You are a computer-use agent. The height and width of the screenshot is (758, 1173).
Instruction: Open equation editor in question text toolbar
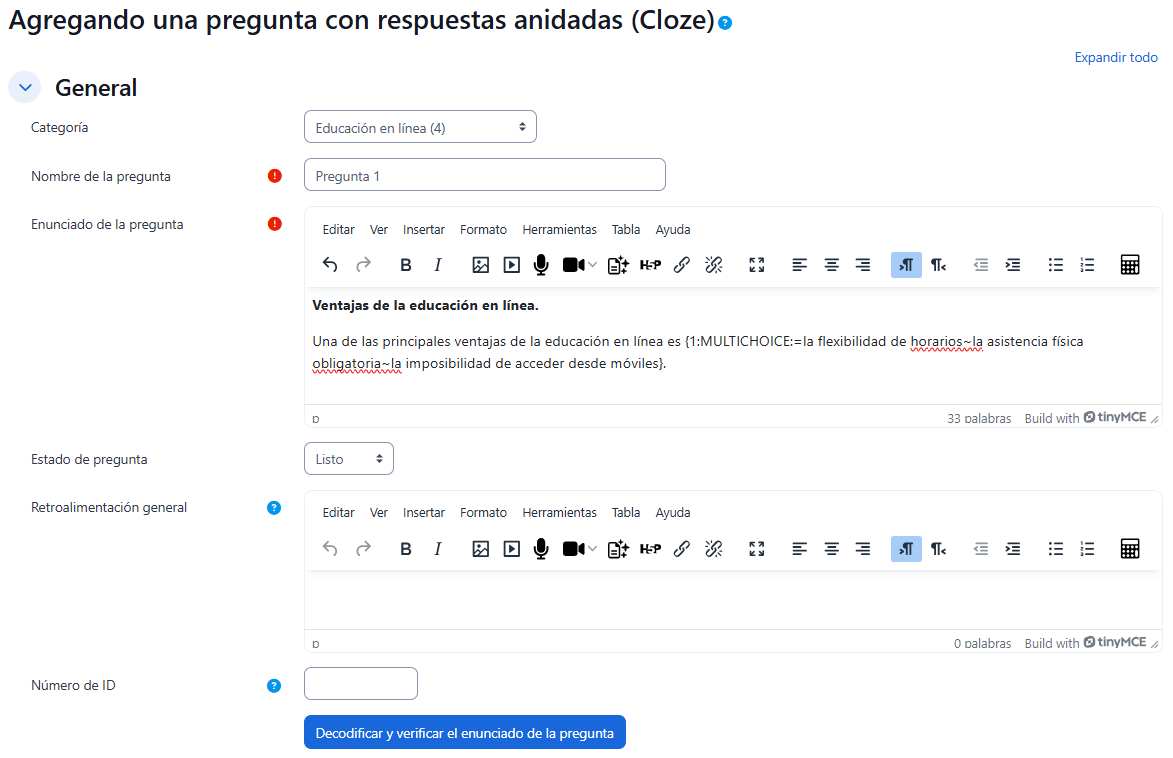[x=1130, y=265]
